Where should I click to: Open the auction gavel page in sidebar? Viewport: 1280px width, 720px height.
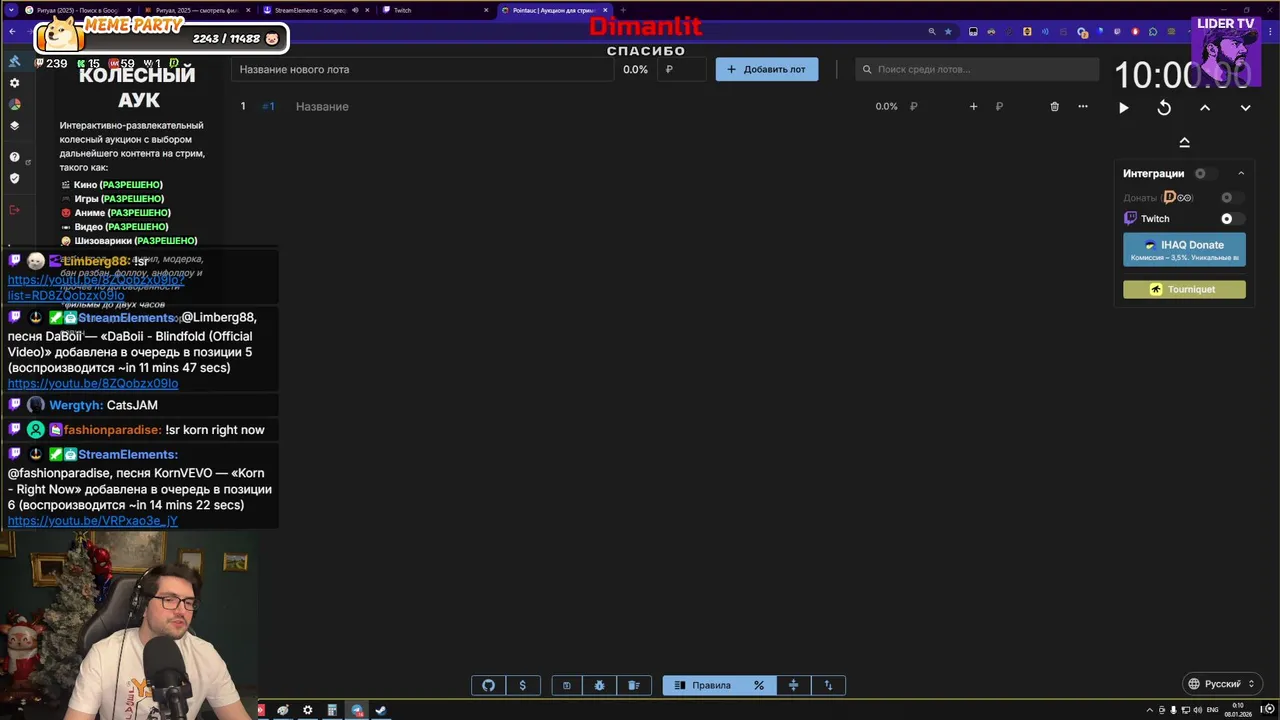pos(14,61)
